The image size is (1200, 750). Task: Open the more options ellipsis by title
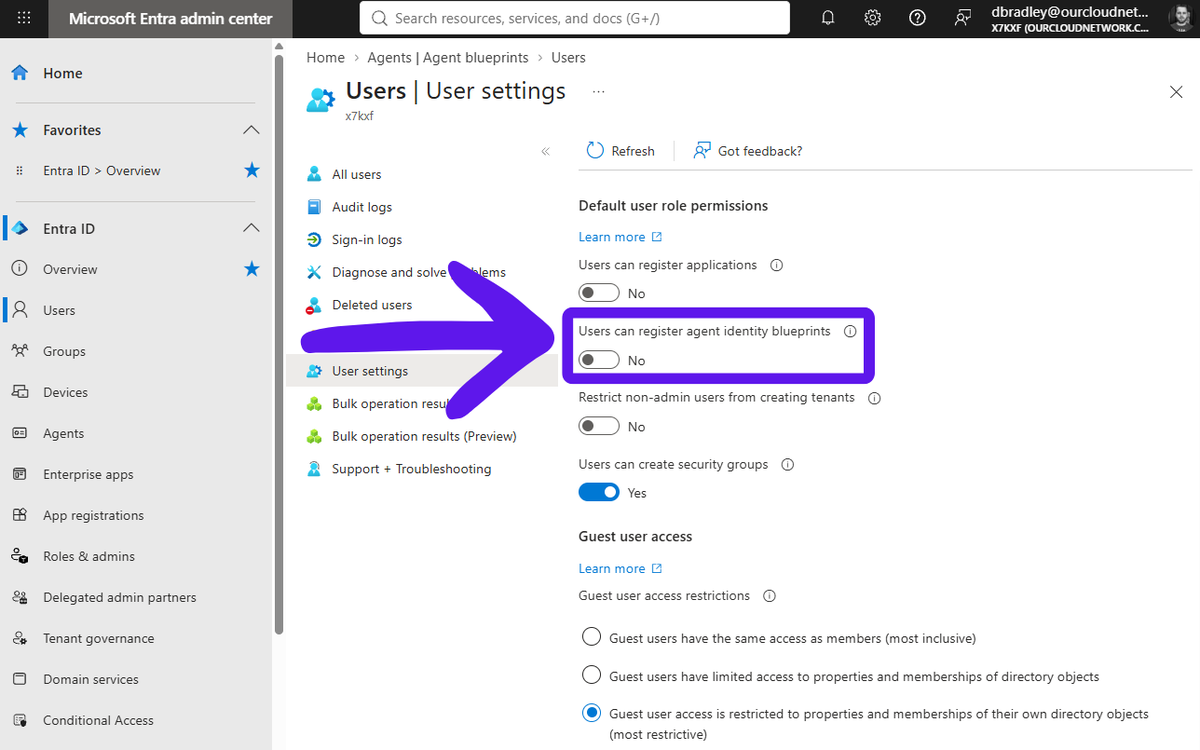[x=599, y=91]
